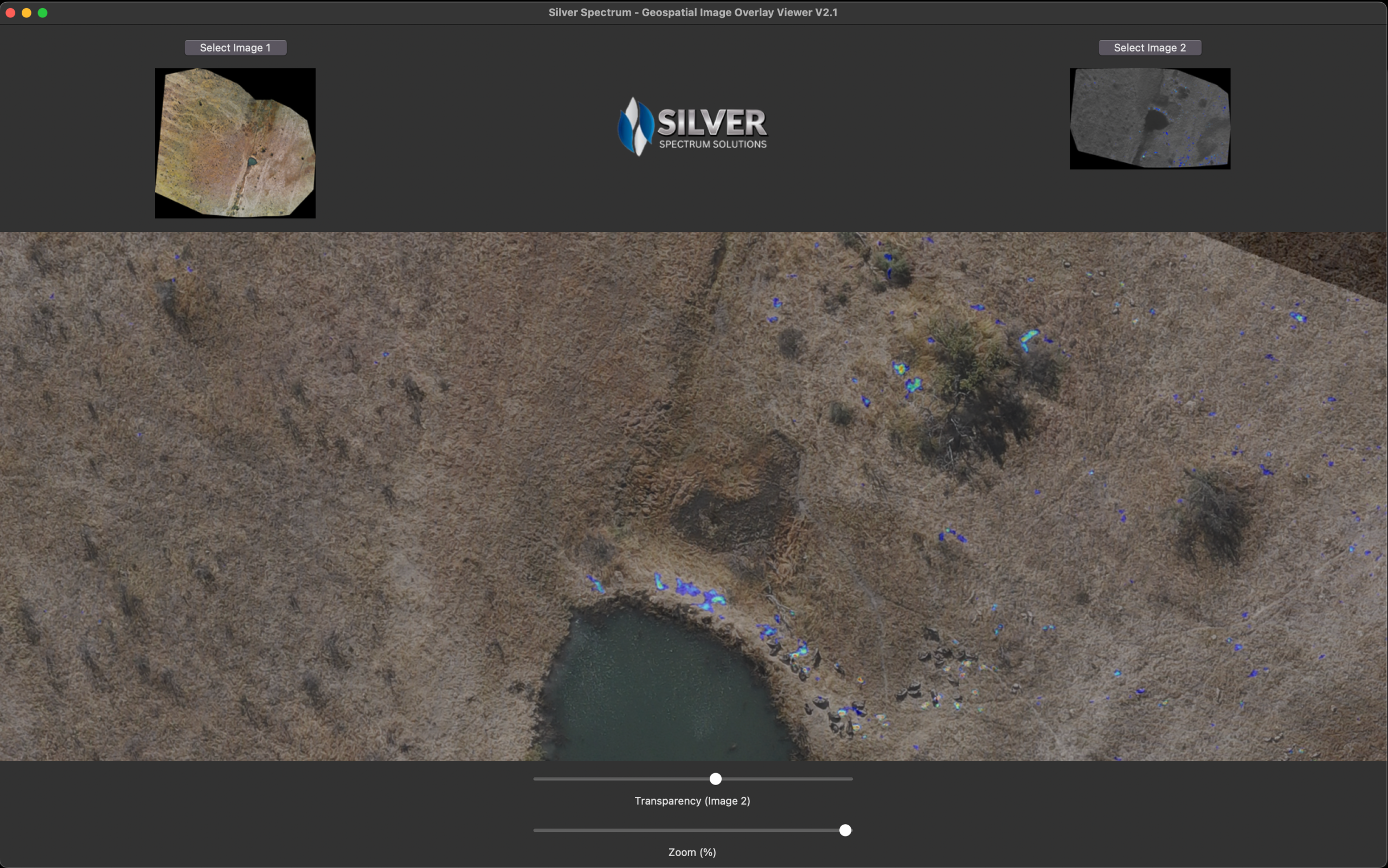
Task: Close the window with the red button
Action: (10, 12)
